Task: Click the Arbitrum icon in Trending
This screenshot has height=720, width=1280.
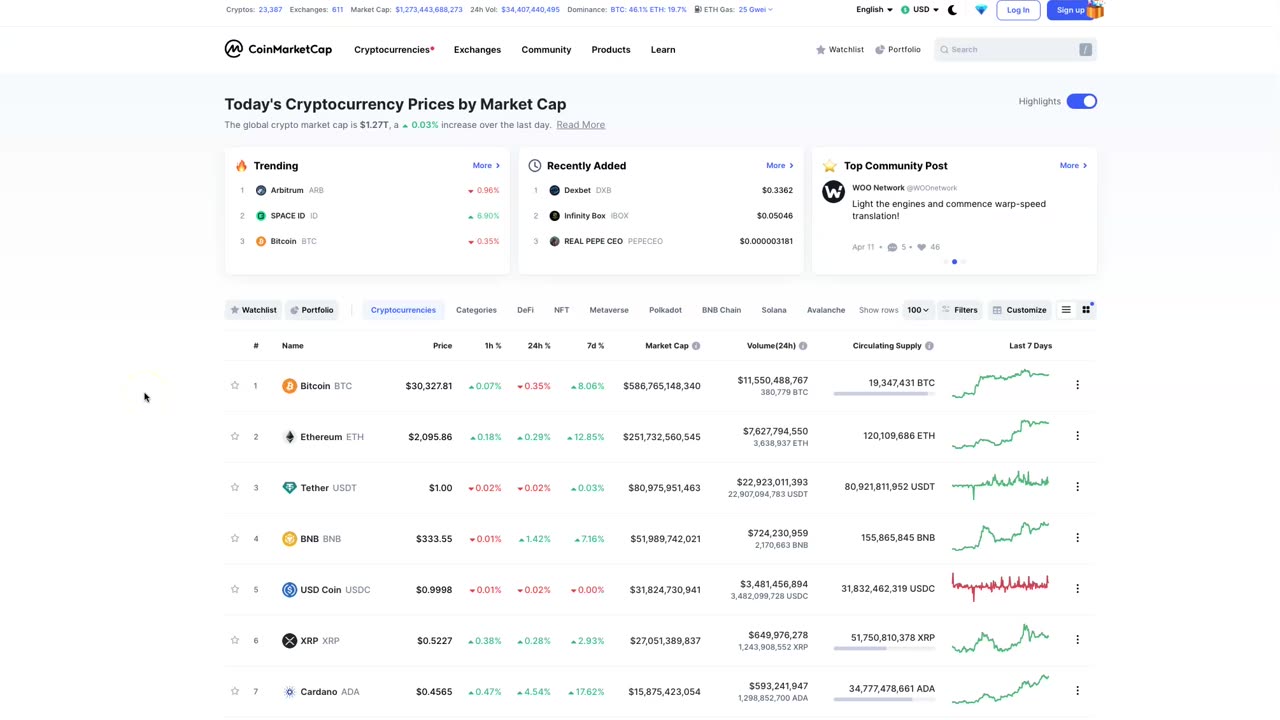Action: (261, 190)
